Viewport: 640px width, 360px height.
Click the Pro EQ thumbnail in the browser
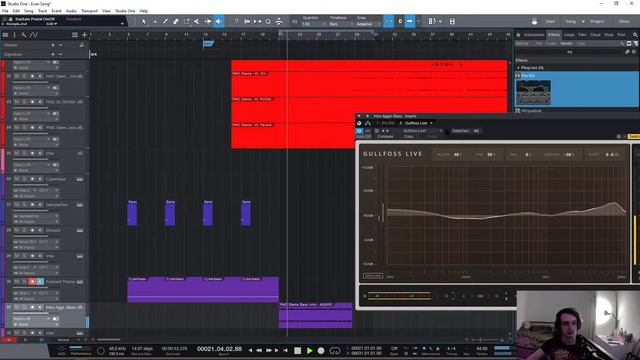[x=533, y=93]
